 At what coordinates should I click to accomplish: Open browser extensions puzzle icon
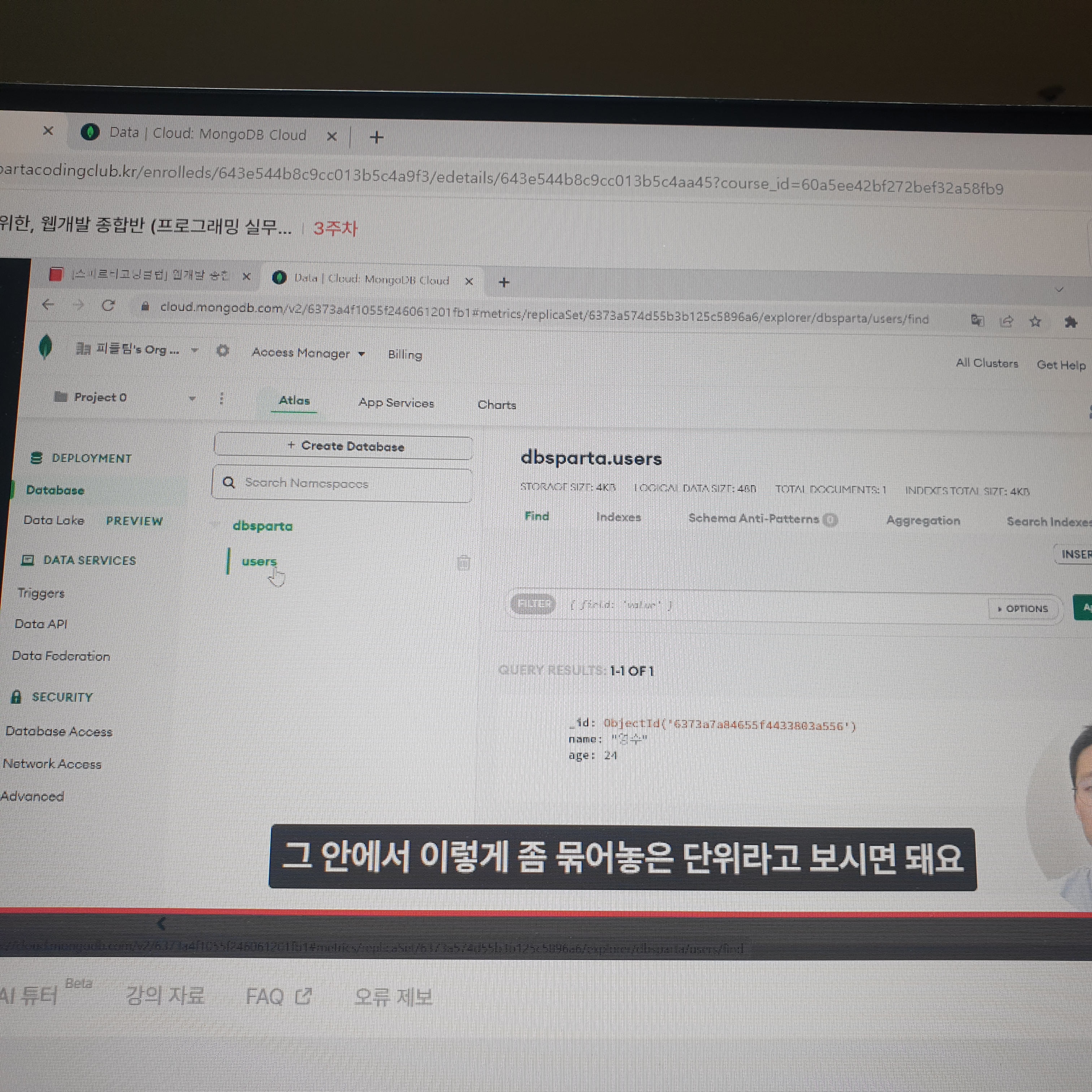click(x=1070, y=322)
